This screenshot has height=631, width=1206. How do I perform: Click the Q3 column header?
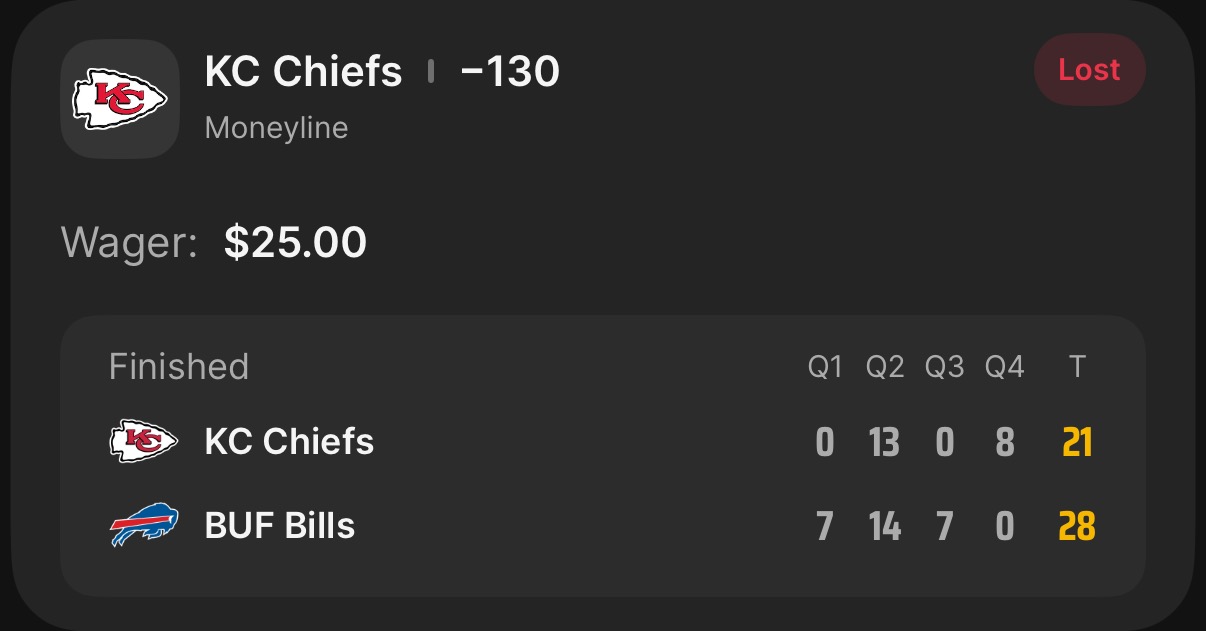click(x=944, y=368)
